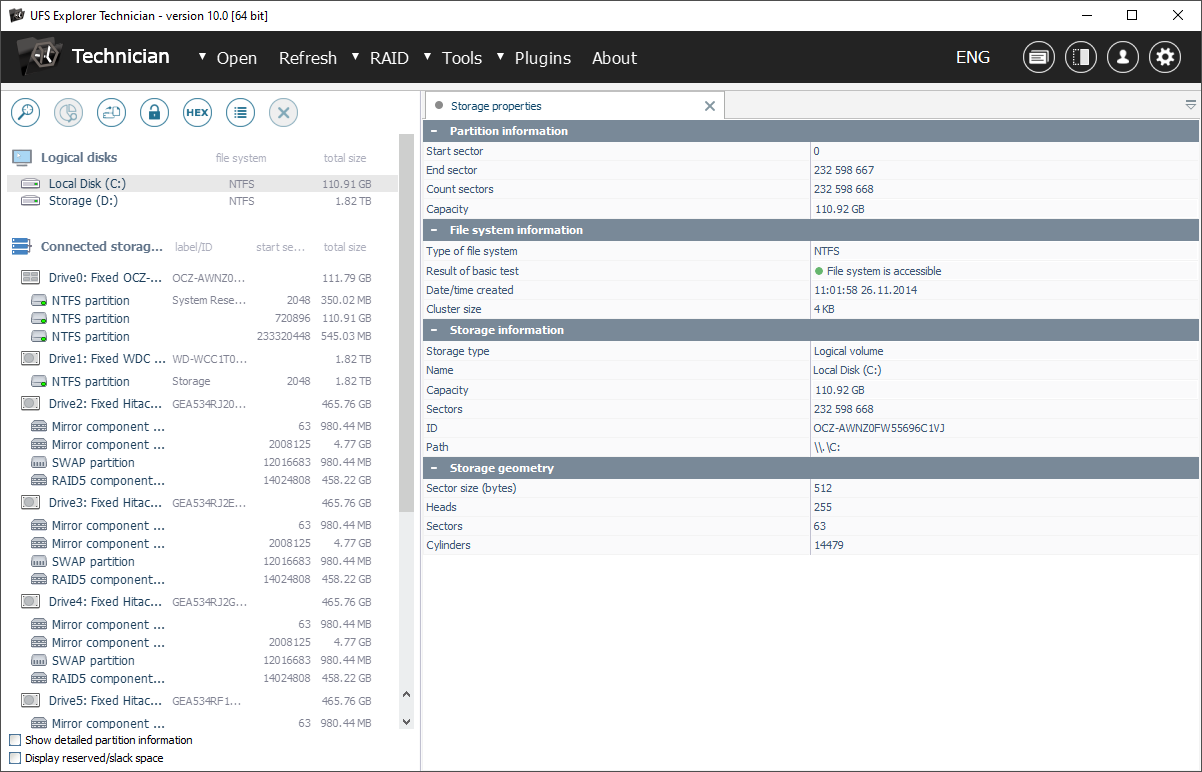Click the ID value OCZ-AWNZ0FW55696C1VJ

tap(879, 428)
